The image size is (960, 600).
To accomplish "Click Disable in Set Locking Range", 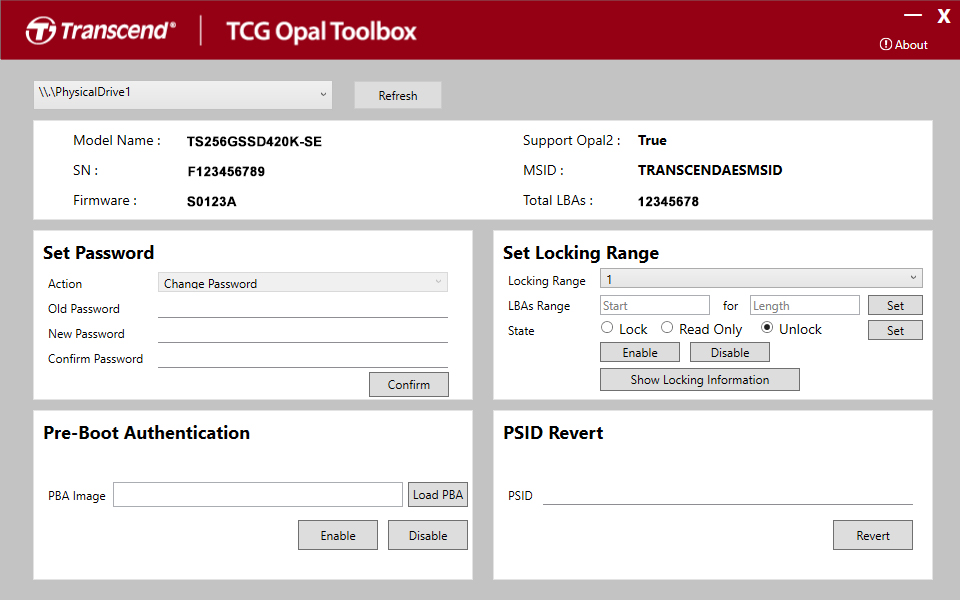I will pyautogui.click(x=730, y=353).
